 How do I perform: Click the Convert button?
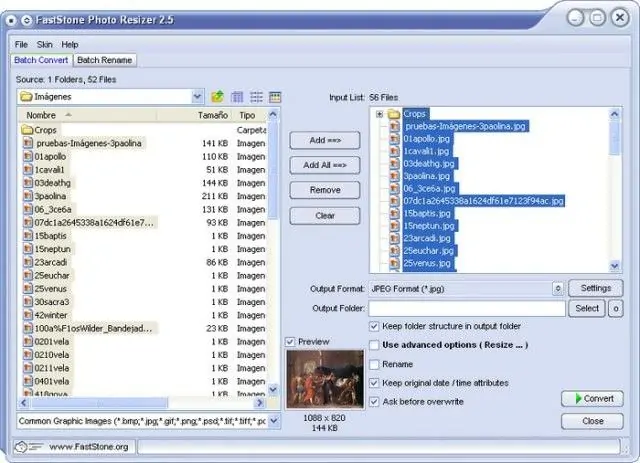click(x=592, y=398)
